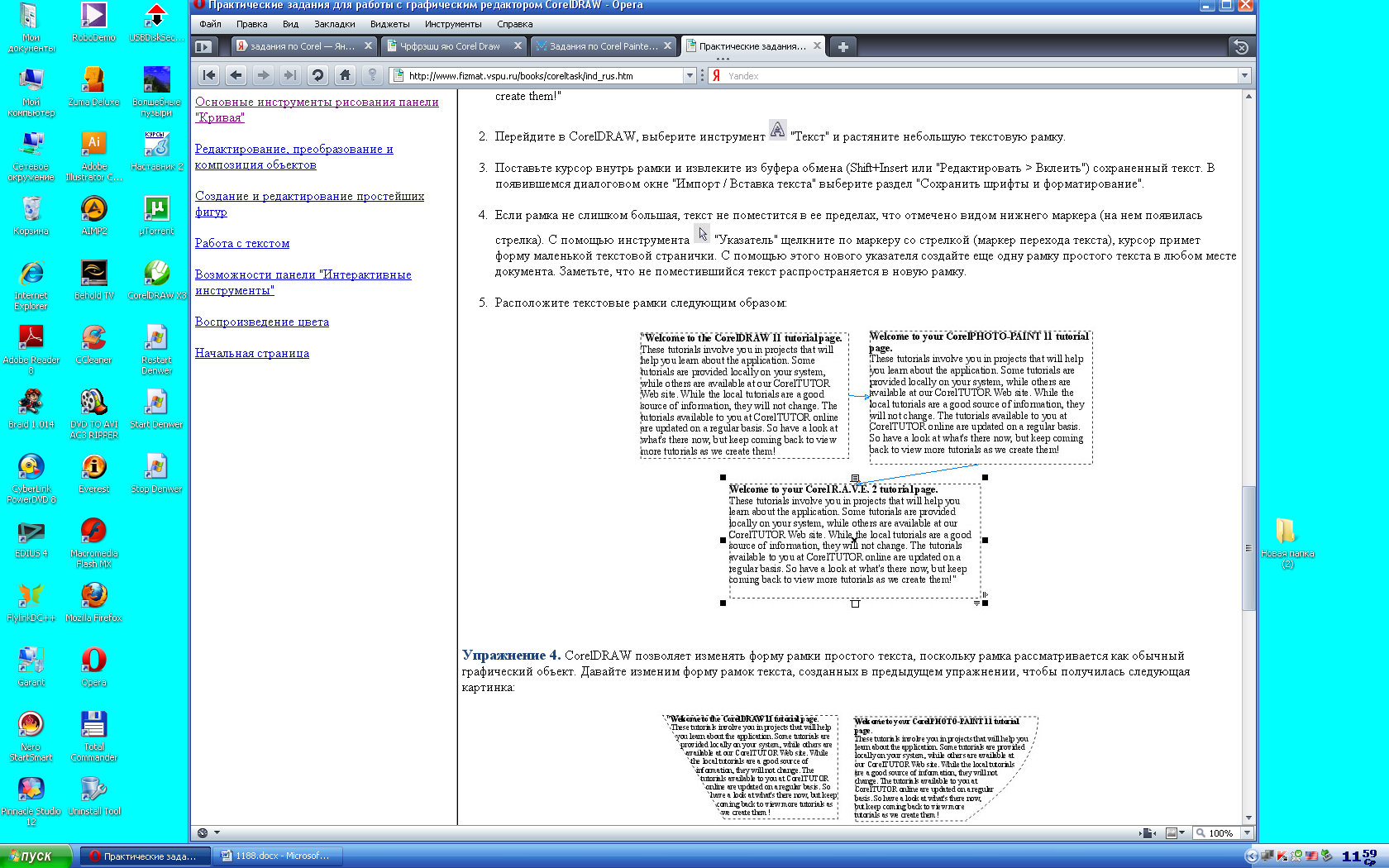Close the 'задания по Corel — Ян…' tab
Viewport: 1389px width, 868px height.
coord(368,46)
